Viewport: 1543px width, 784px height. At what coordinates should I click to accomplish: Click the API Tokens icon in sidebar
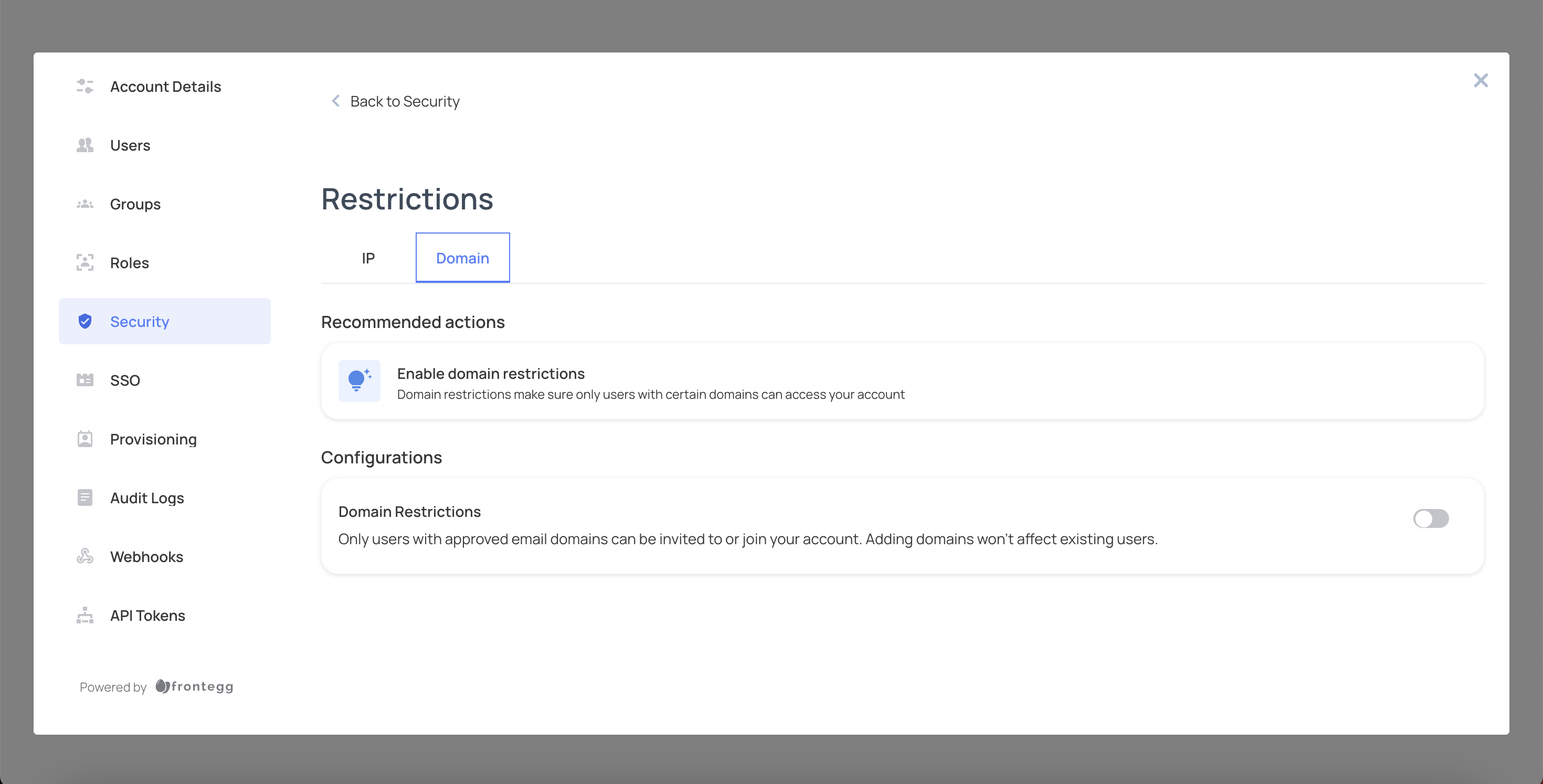pyautogui.click(x=86, y=615)
